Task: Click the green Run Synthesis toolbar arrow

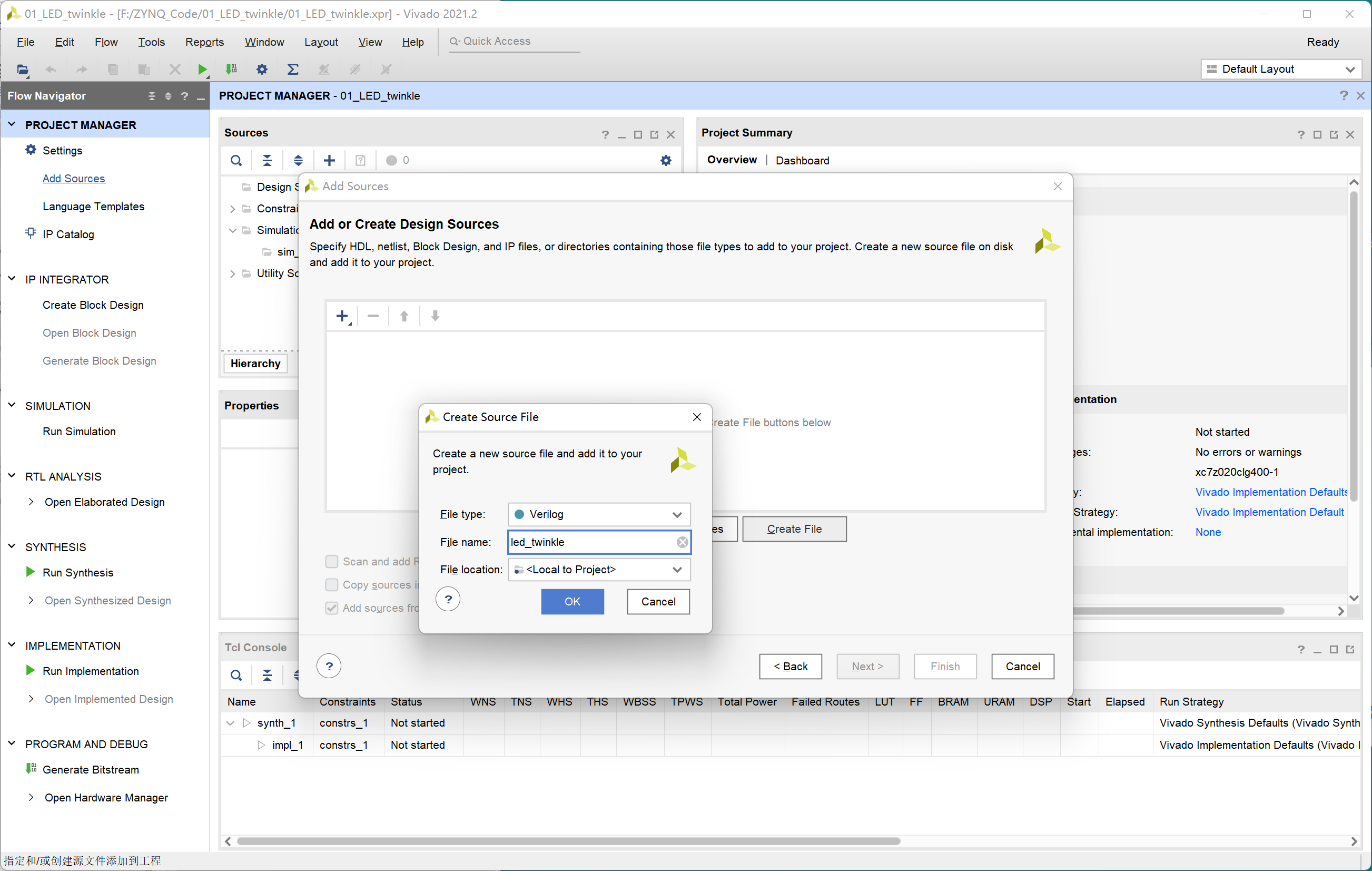Action: click(202, 69)
